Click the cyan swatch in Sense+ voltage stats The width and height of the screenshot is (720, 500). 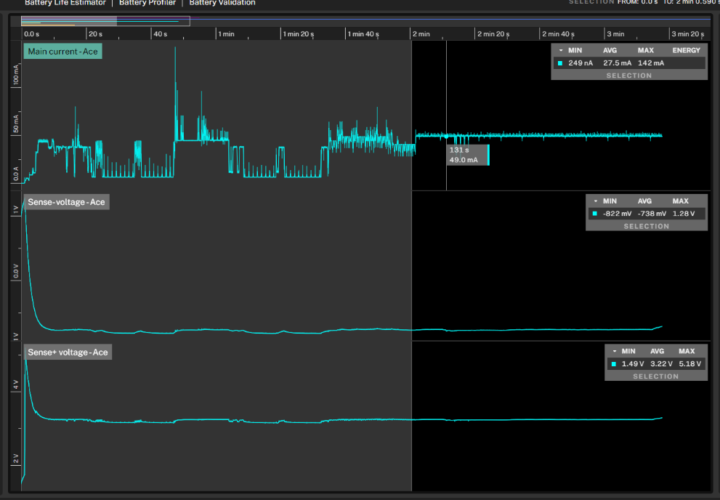pyautogui.click(x=613, y=364)
